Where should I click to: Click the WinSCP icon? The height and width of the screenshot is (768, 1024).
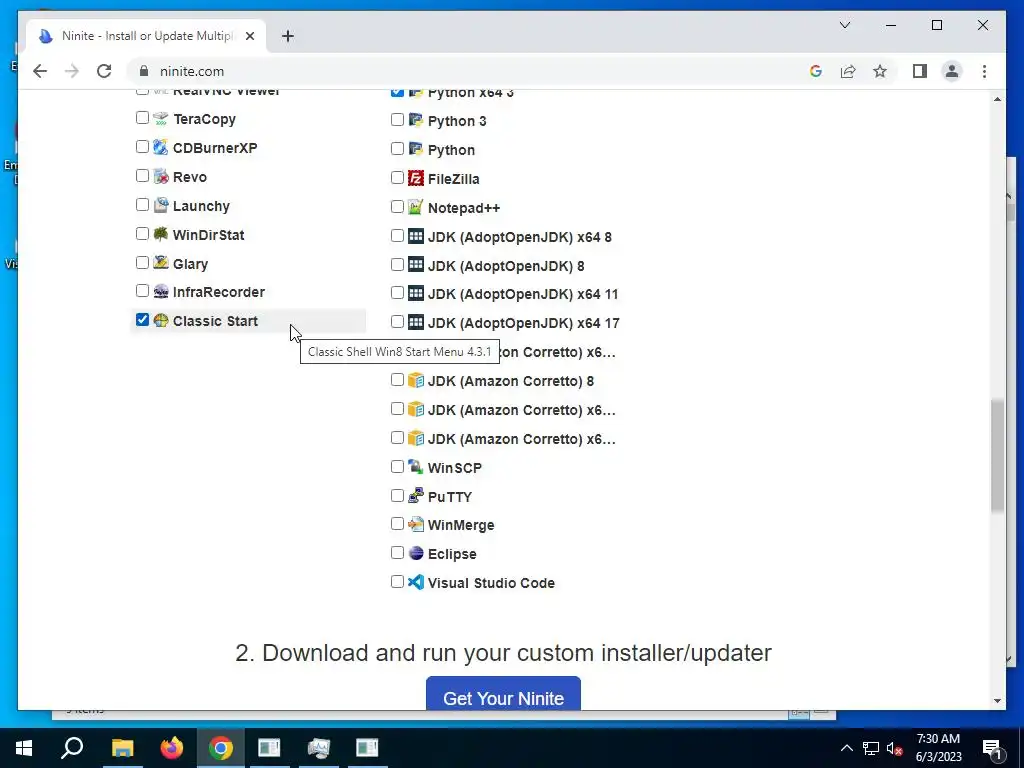pos(416,467)
